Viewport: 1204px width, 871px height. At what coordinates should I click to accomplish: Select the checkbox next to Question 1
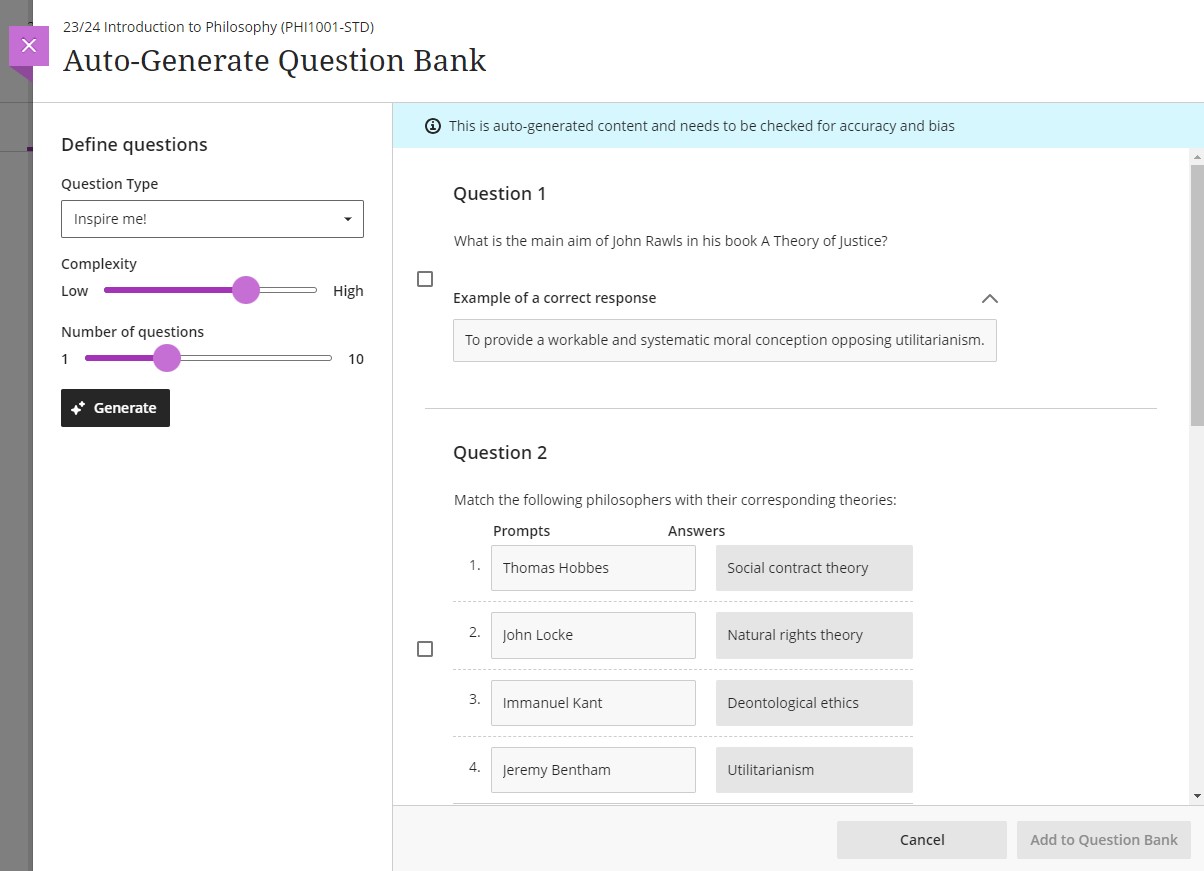pyautogui.click(x=424, y=279)
